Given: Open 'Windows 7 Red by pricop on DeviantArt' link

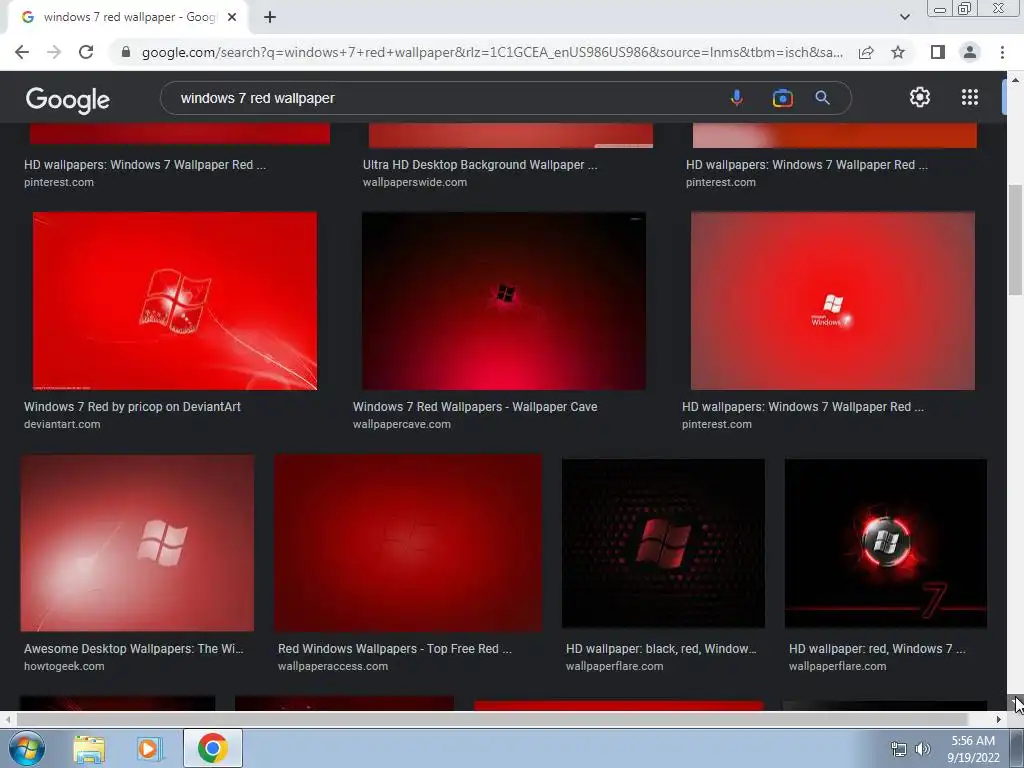Looking at the screenshot, I should [133, 407].
